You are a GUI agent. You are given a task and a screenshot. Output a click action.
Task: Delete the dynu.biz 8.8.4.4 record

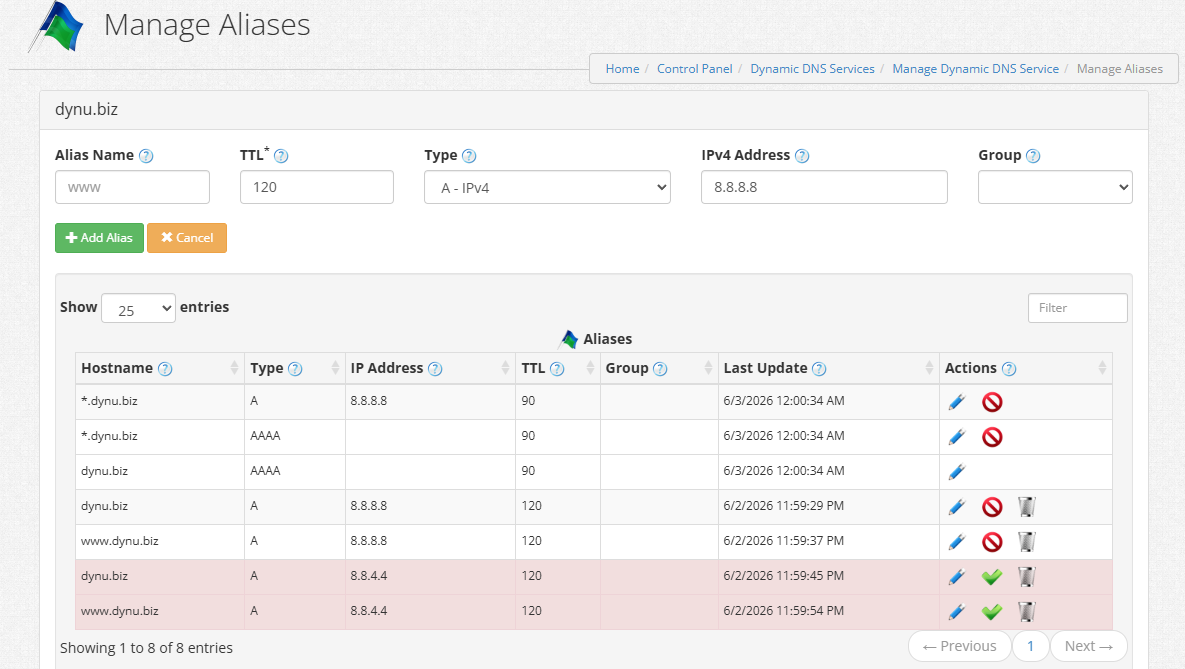pyautogui.click(x=1026, y=577)
